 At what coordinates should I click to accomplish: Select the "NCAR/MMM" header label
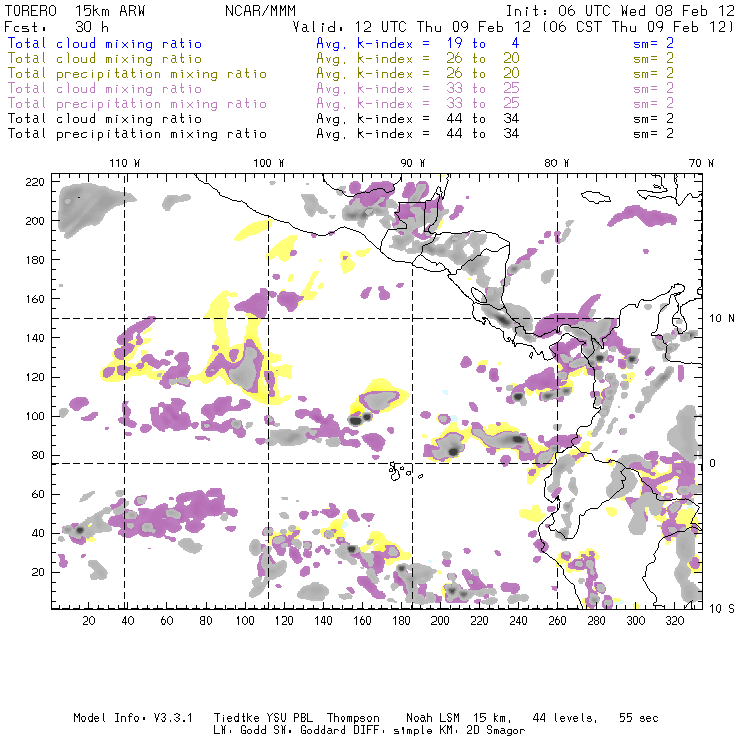[260, 11]
